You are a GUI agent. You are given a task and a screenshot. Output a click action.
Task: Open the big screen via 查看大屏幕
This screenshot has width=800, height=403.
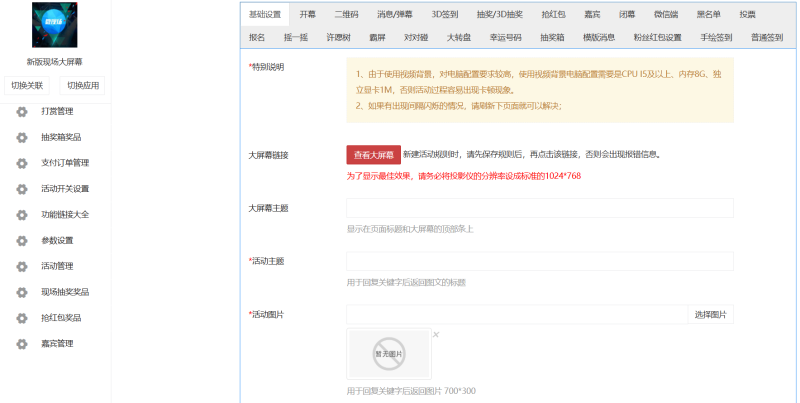coord(373,155)
